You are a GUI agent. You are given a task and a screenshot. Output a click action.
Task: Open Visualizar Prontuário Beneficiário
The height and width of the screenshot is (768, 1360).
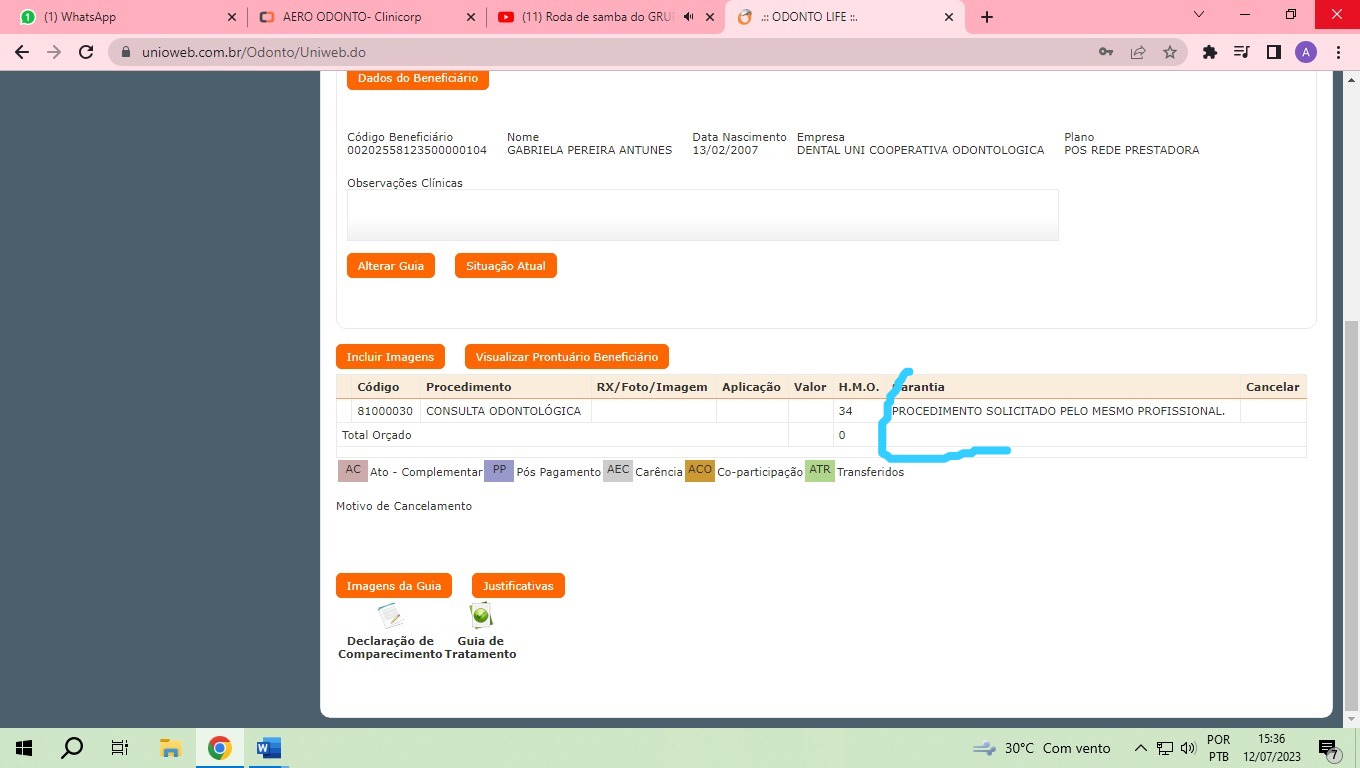tap(567, 357)
